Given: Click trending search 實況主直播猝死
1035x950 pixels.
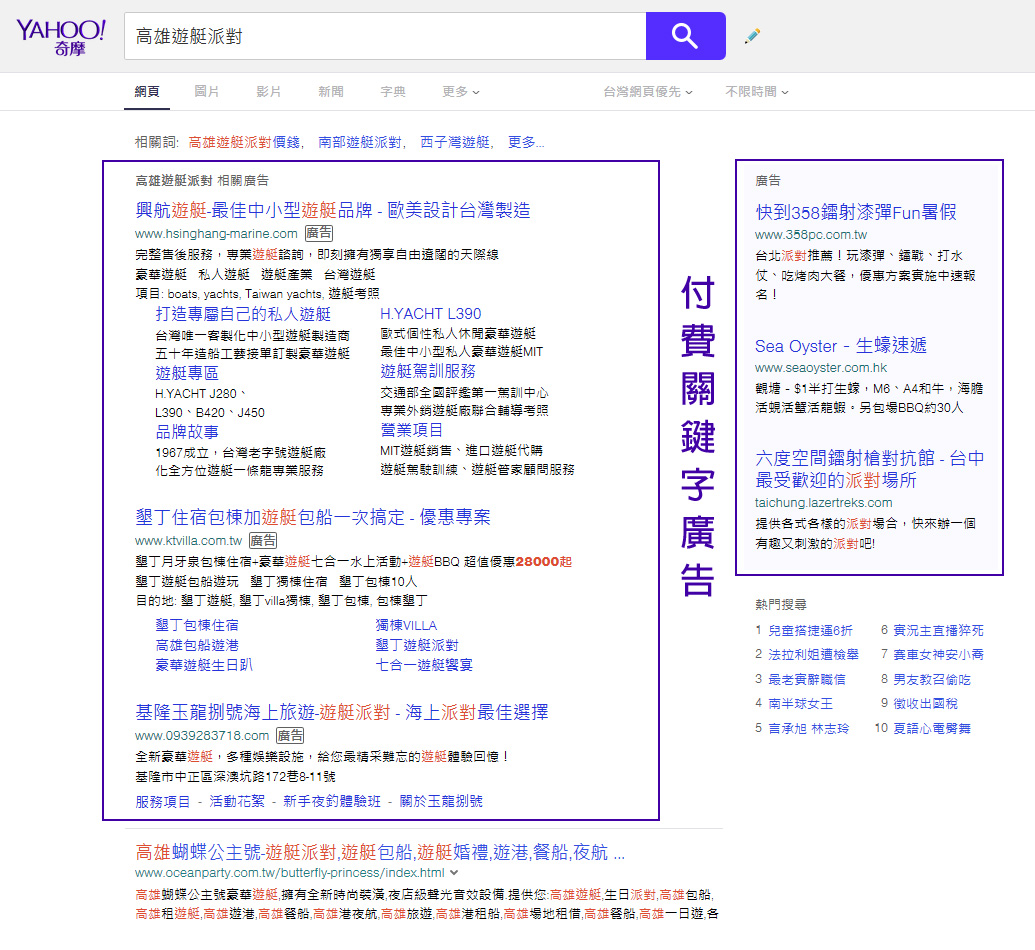Looking at the screenshot, I should (939, 630).
